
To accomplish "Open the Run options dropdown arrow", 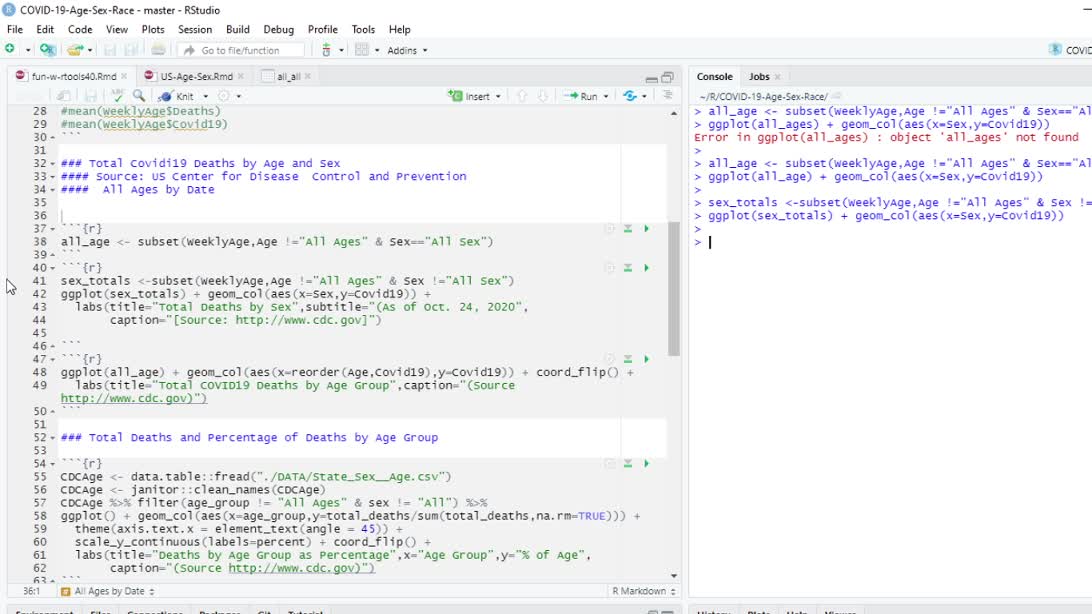I will click(606, 97).
